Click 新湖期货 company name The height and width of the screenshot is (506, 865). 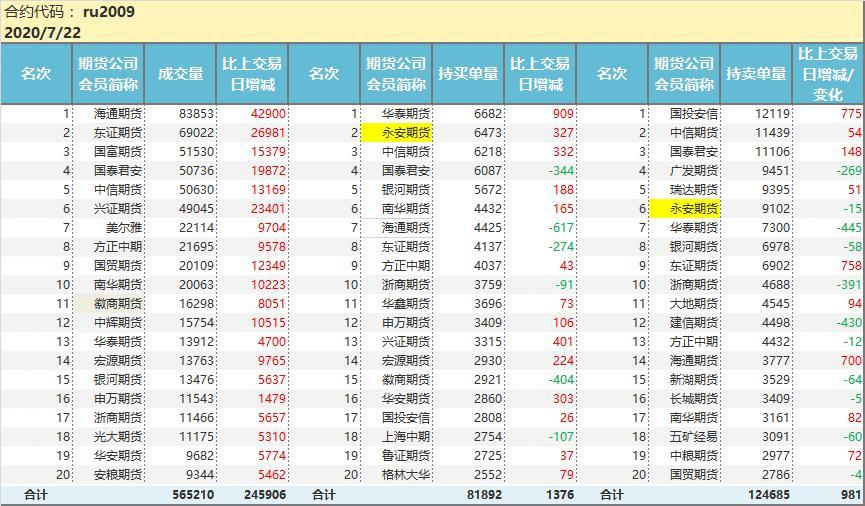(693, 380)
